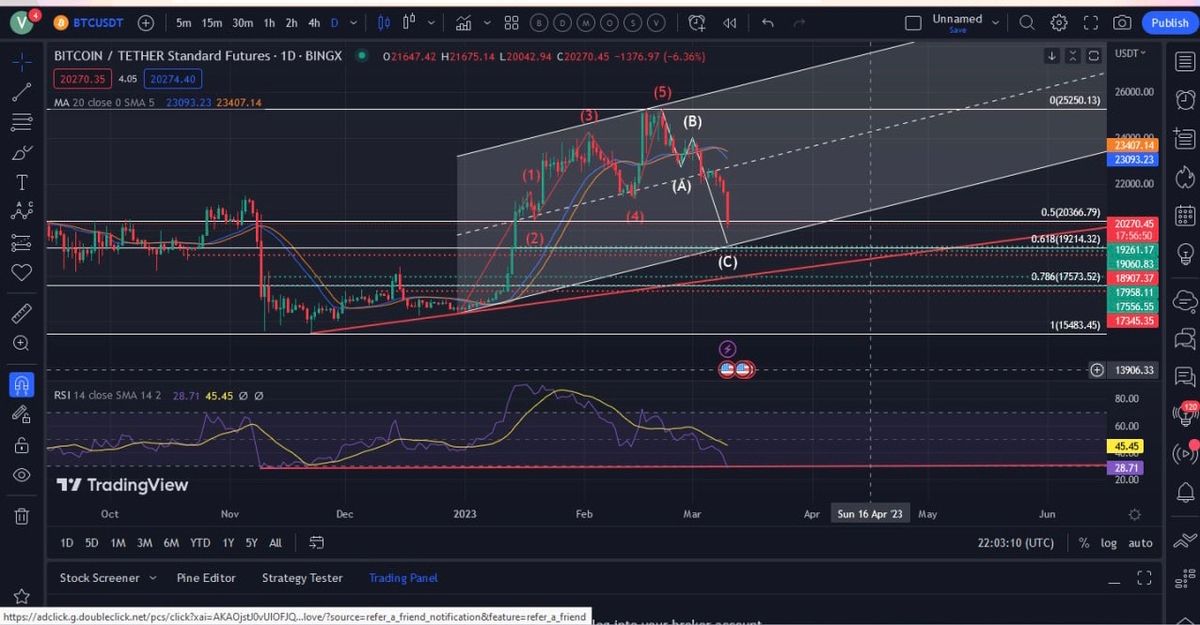Select the trend line drawing tool
Image resolution: width=1200 pixels, height=625 pixels.
(x=21, y=93)
